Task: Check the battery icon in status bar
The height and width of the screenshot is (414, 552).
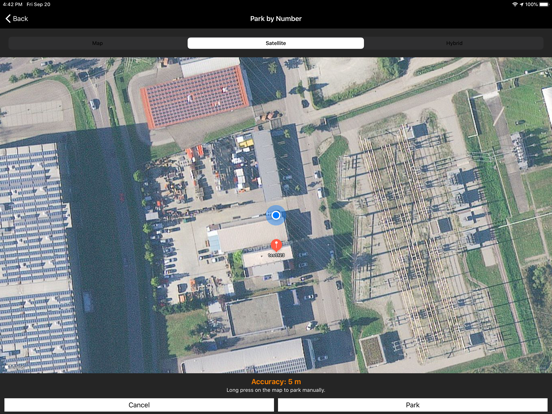Action: coord(543,4)
